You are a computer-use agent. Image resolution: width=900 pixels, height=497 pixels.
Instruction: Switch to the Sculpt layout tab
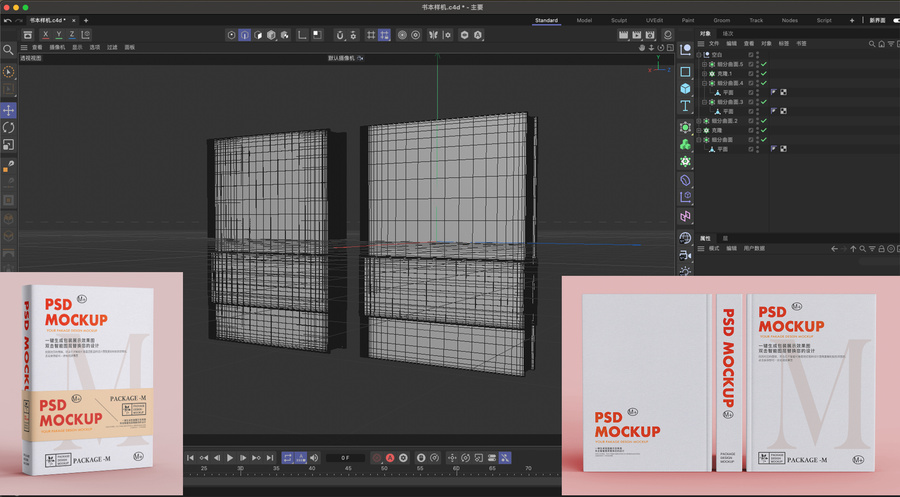pos(619,21)
